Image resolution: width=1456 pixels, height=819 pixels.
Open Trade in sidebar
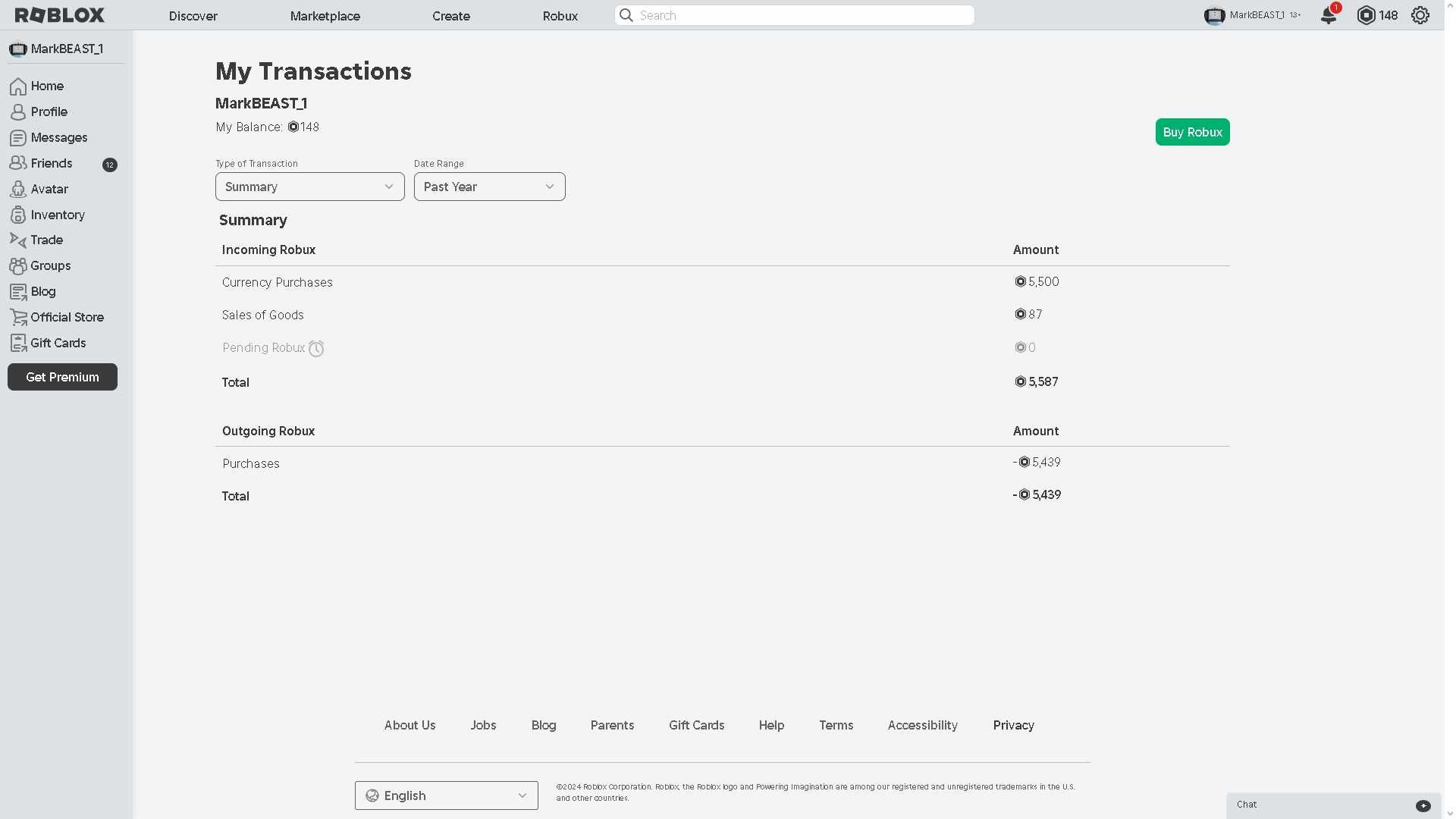click(47, 240)
